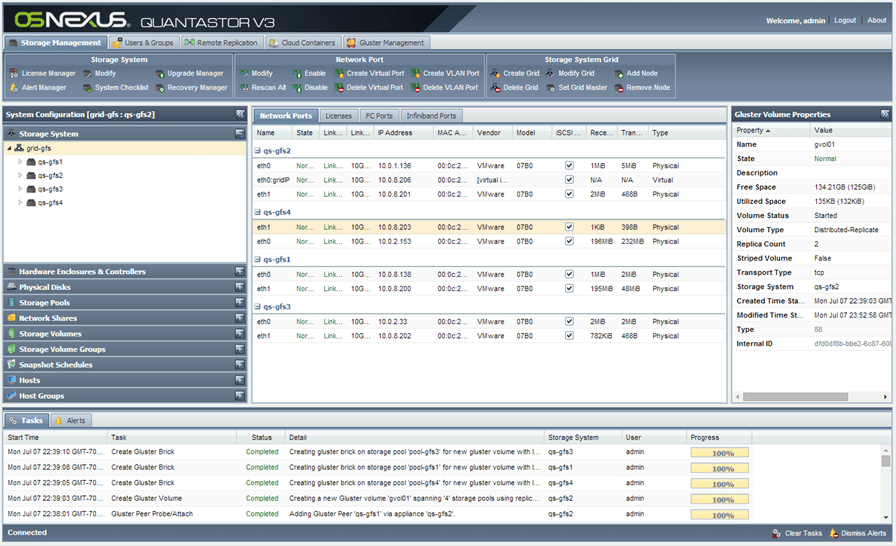Click the Logout link
The image size is (896, 546).
click(x=845, y=20)
